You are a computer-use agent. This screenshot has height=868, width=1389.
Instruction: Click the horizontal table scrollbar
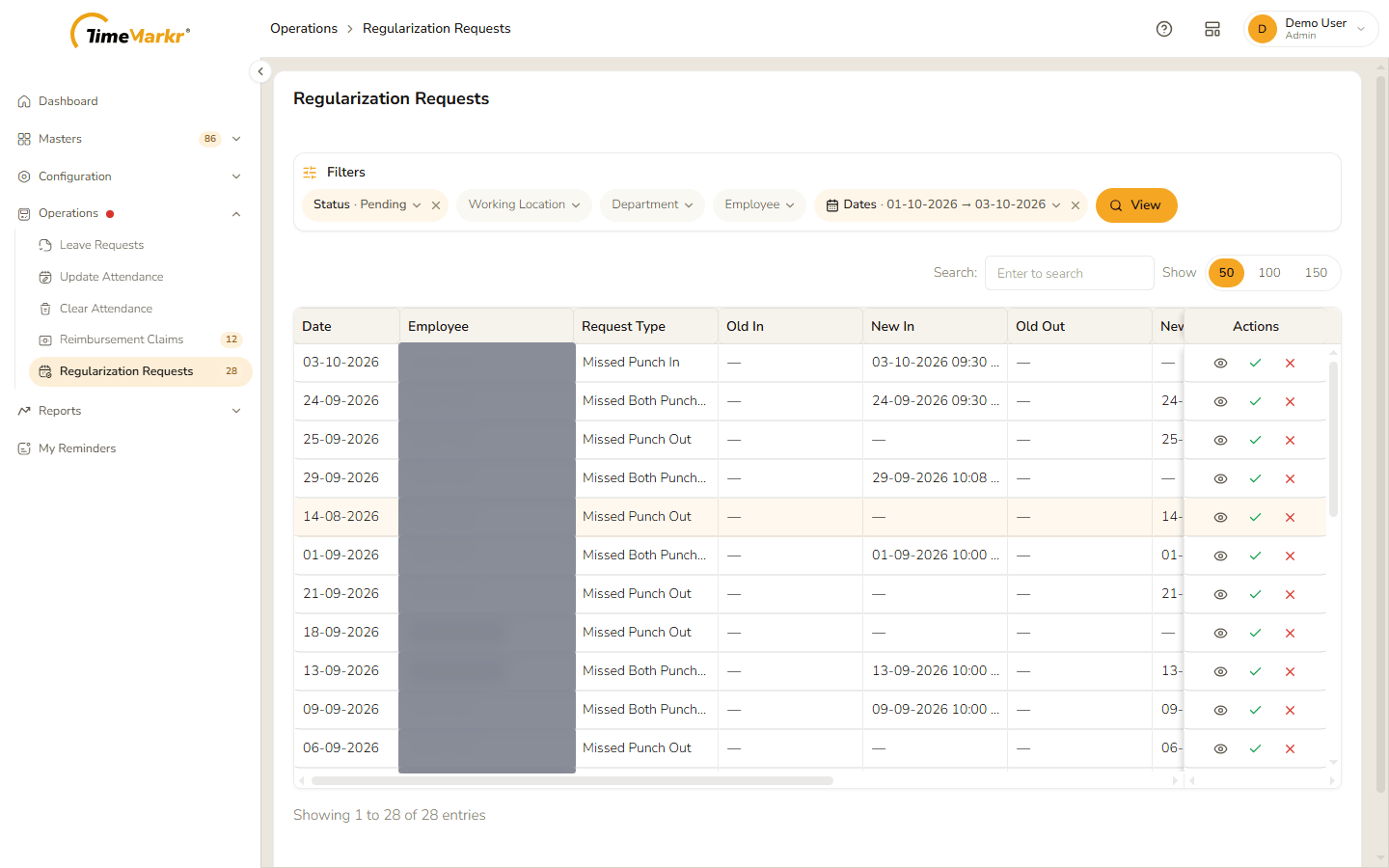[572, 781]
